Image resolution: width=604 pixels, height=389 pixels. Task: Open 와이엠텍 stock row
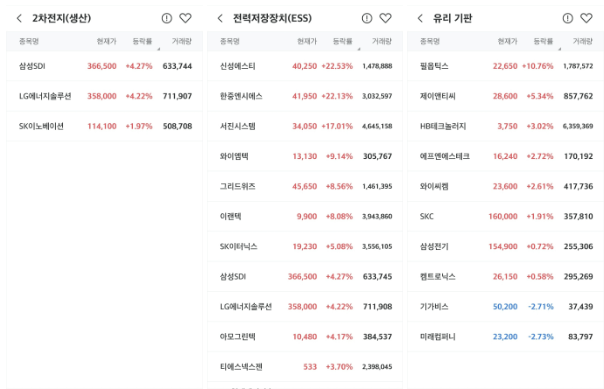pos(305,156)
